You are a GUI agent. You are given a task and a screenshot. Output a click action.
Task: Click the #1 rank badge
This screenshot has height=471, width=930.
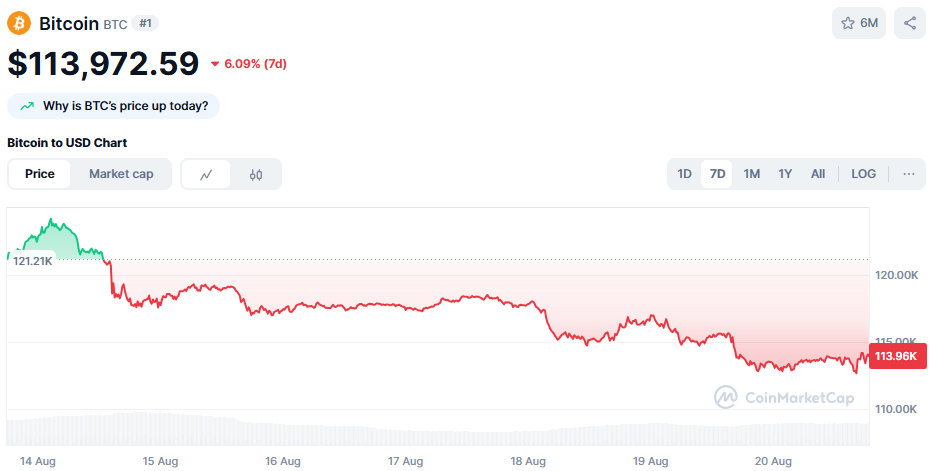pyautogui.click(x=145, y=23)
